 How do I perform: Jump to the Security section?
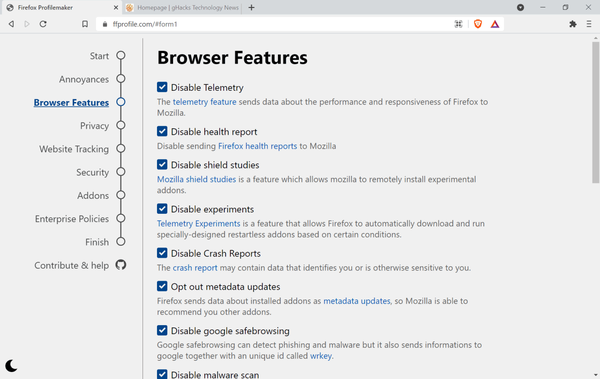tap(93, 172)
